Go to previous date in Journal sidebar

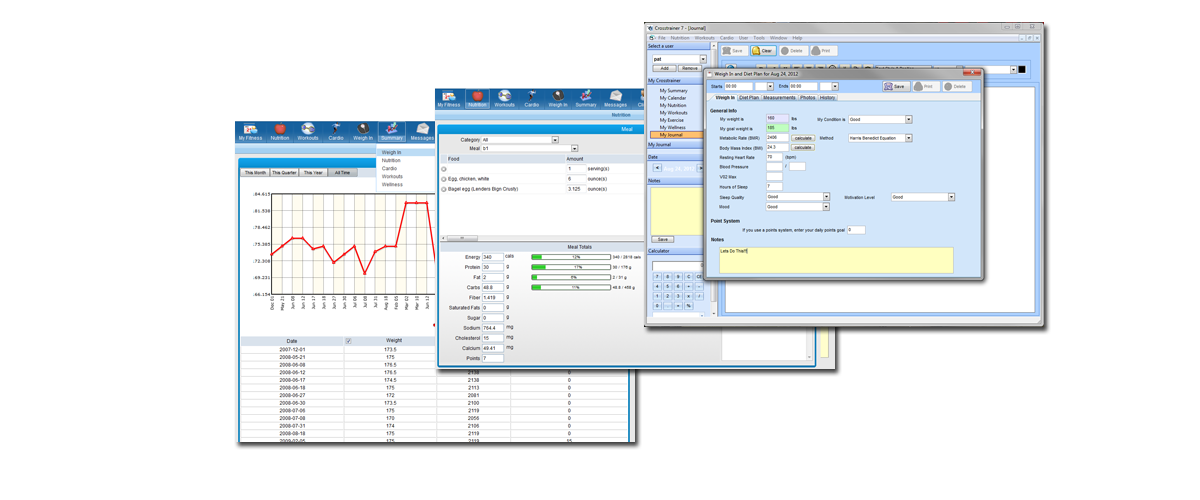(655, 168)
